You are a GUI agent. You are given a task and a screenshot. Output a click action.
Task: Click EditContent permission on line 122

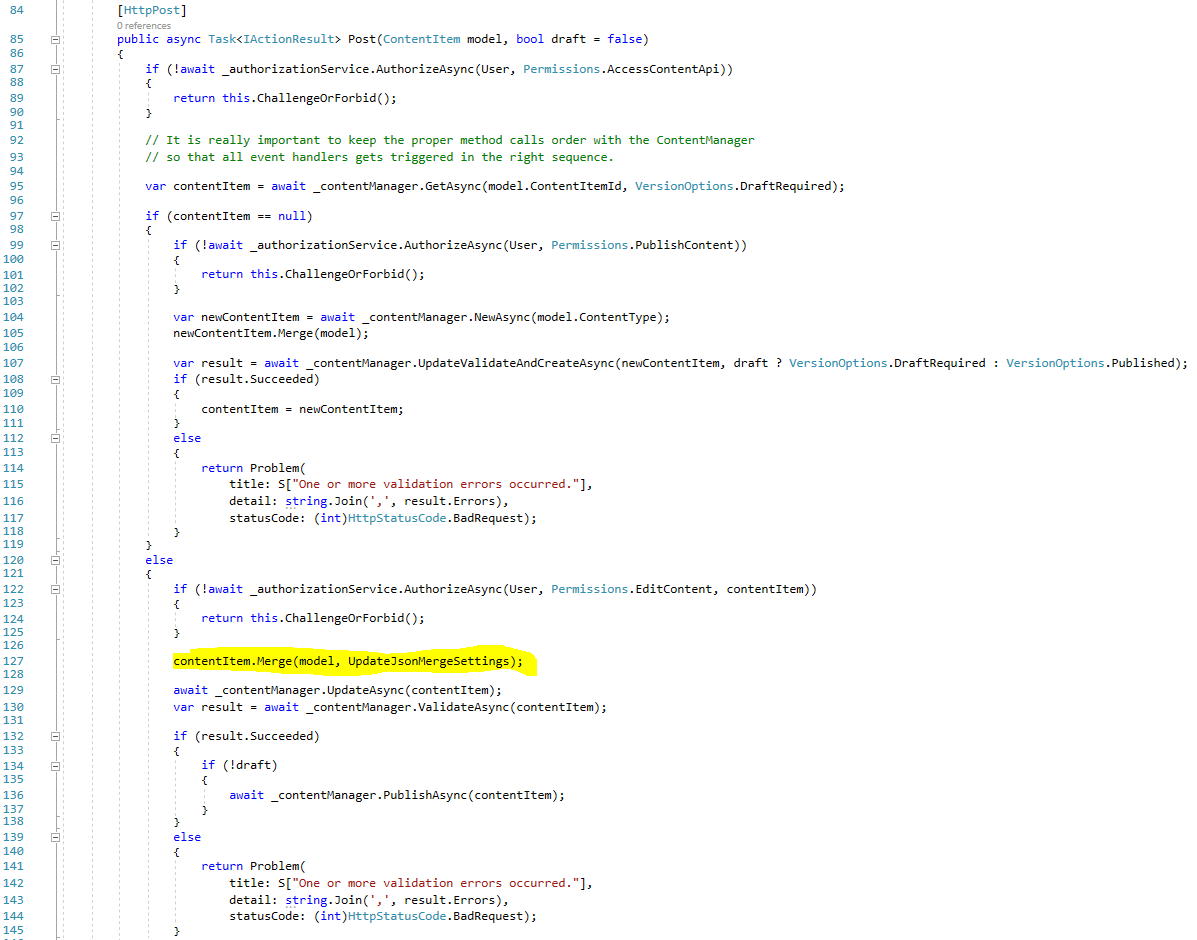coord(673,590)
